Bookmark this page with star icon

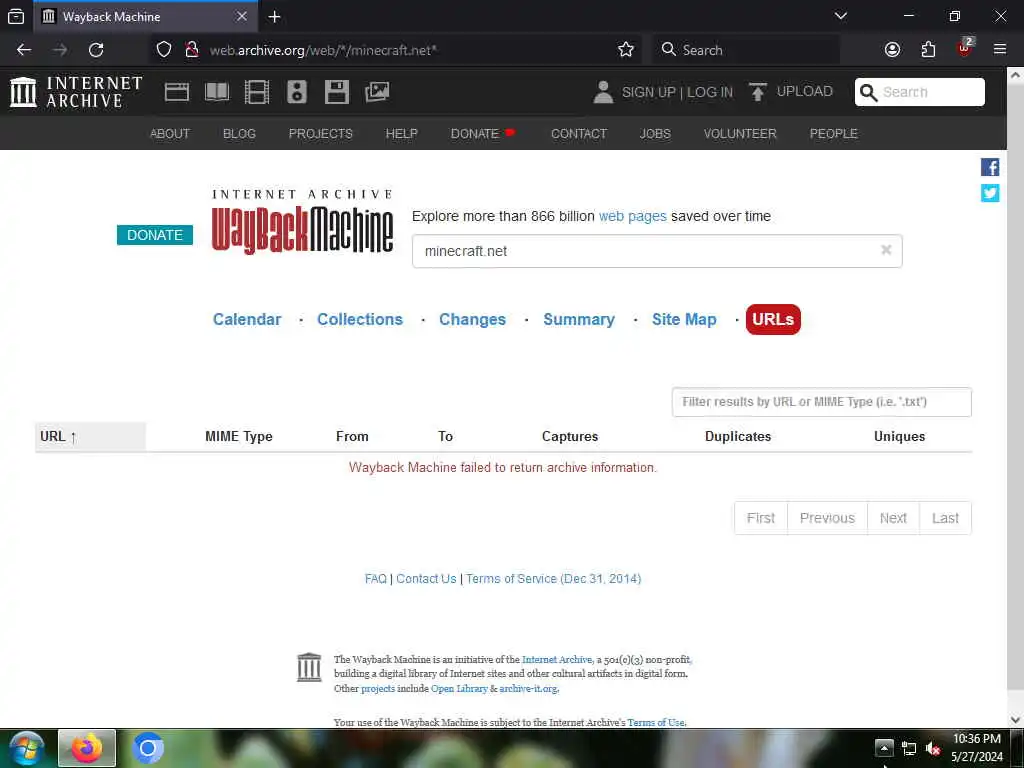pyautogui.click(x=626, y=50)
